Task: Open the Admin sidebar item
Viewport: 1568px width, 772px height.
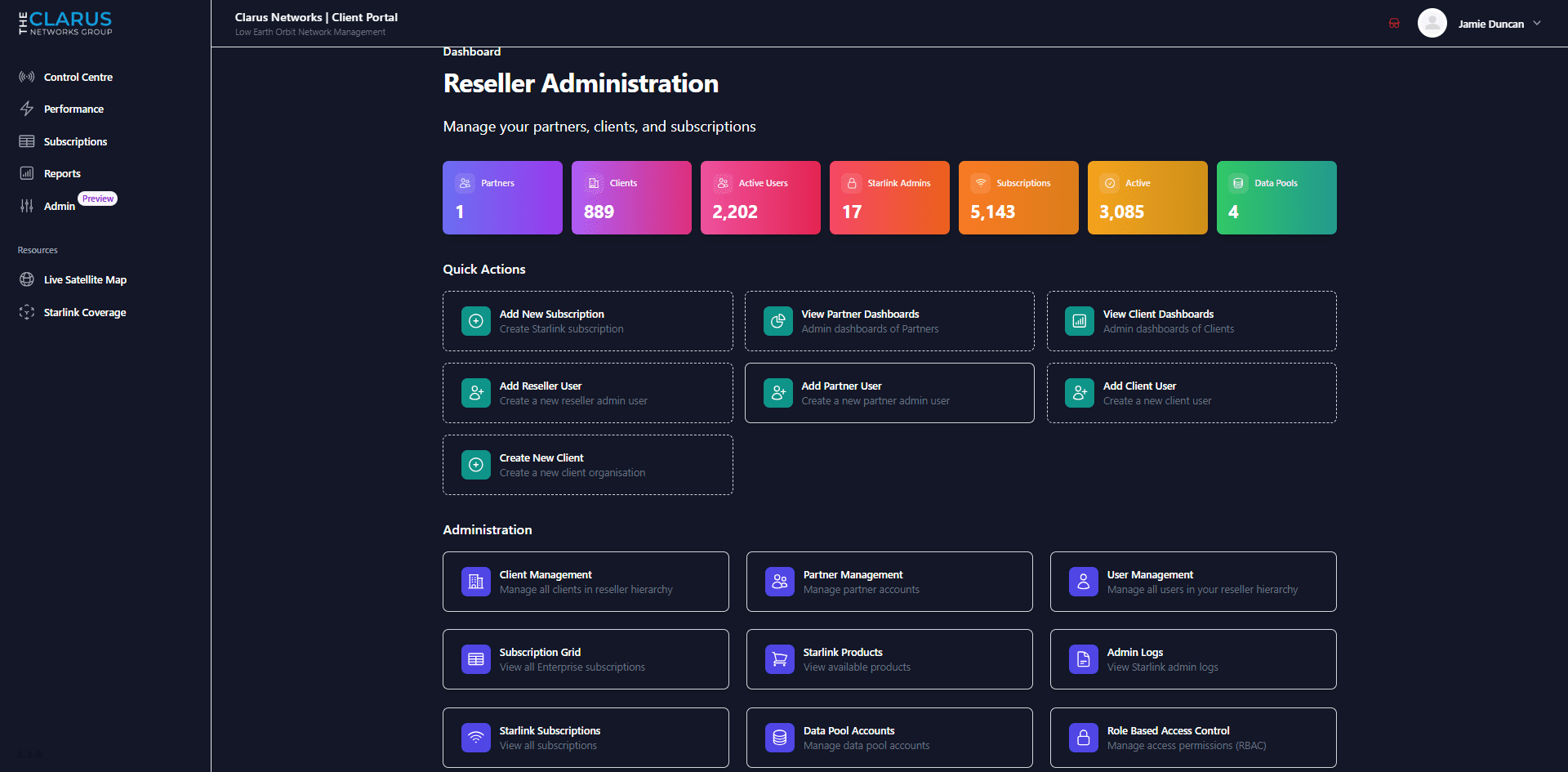Action: pos(59,206)
